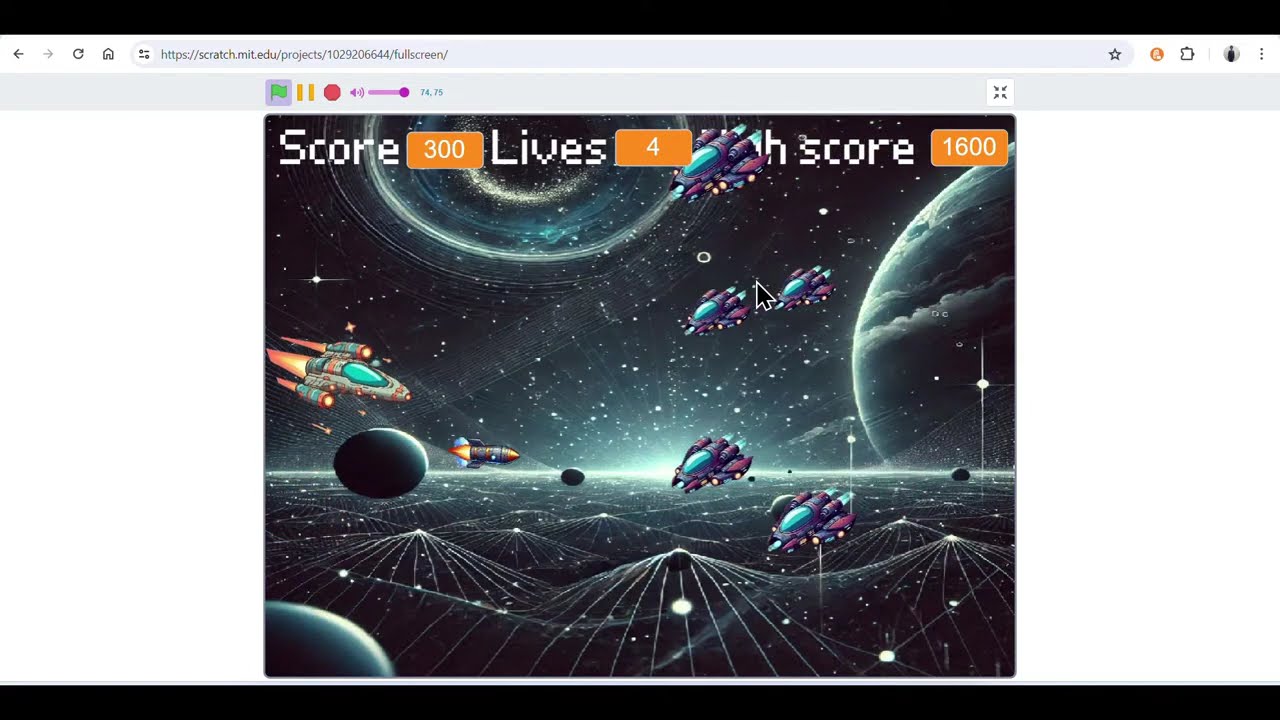Open the browser home page
Image resolution: width=1280 pixels, height=720 pixels.
coord(108,54)
